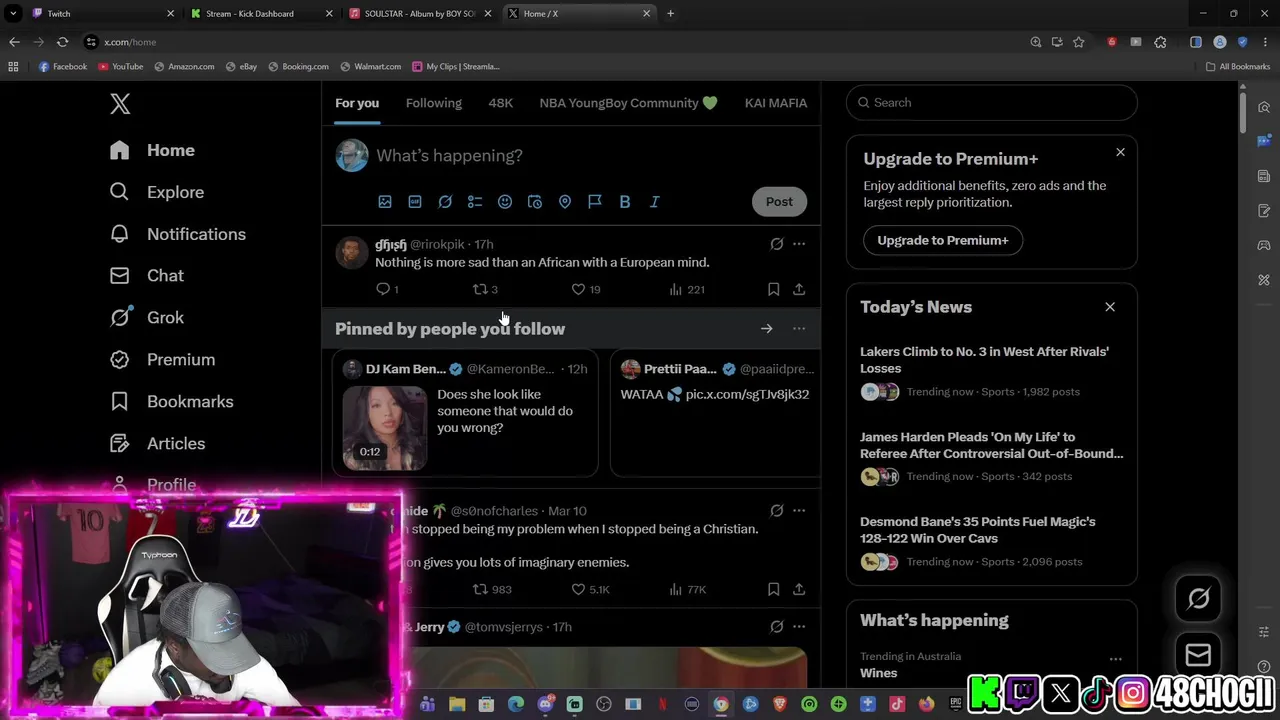This screenshot has height=720, width=1280.
Task: Open Explore from the left sidebar
Action: pyautogui.click(x=157, y=192)
